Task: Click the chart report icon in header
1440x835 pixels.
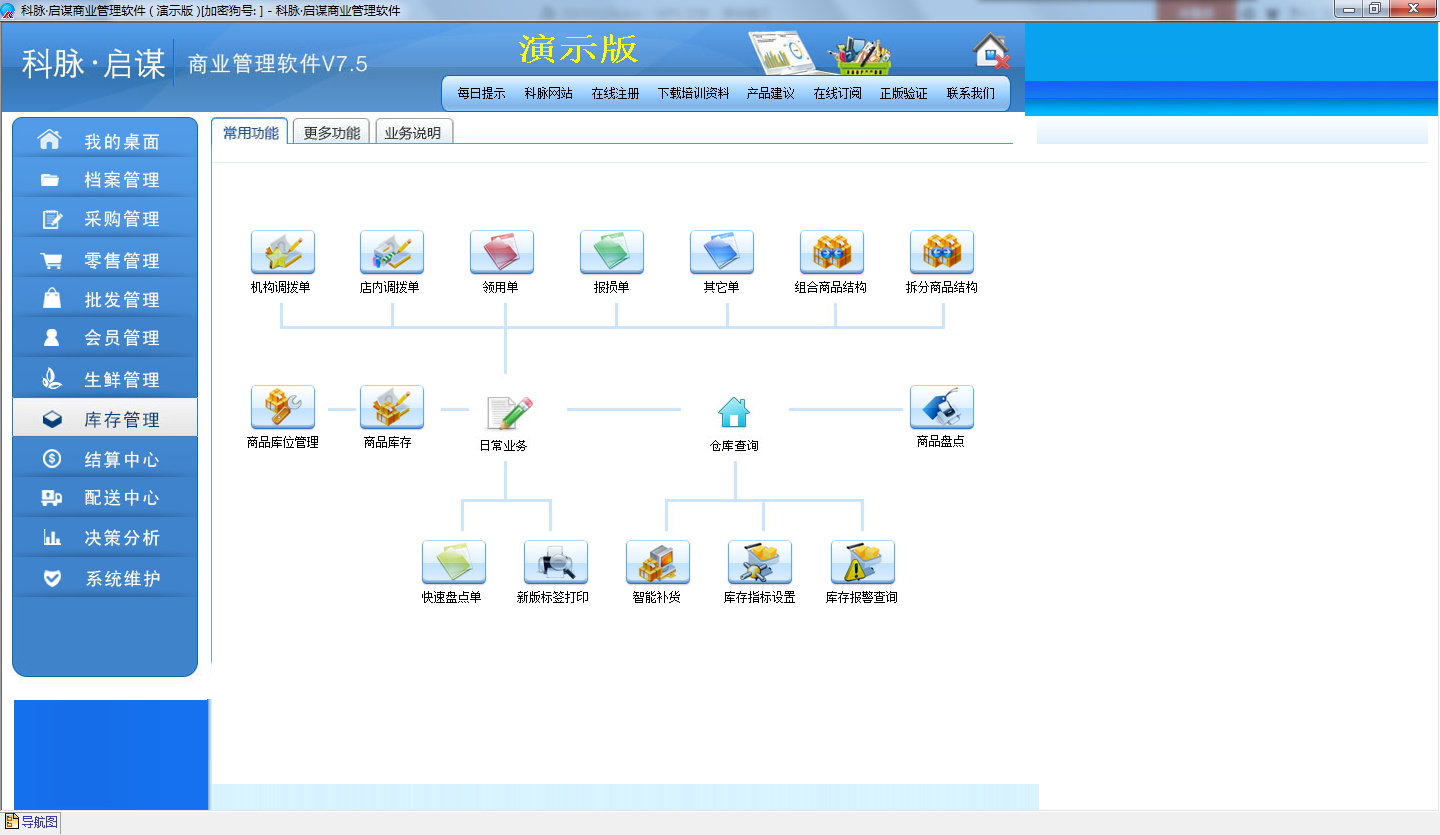Action: tap(783, 53)
